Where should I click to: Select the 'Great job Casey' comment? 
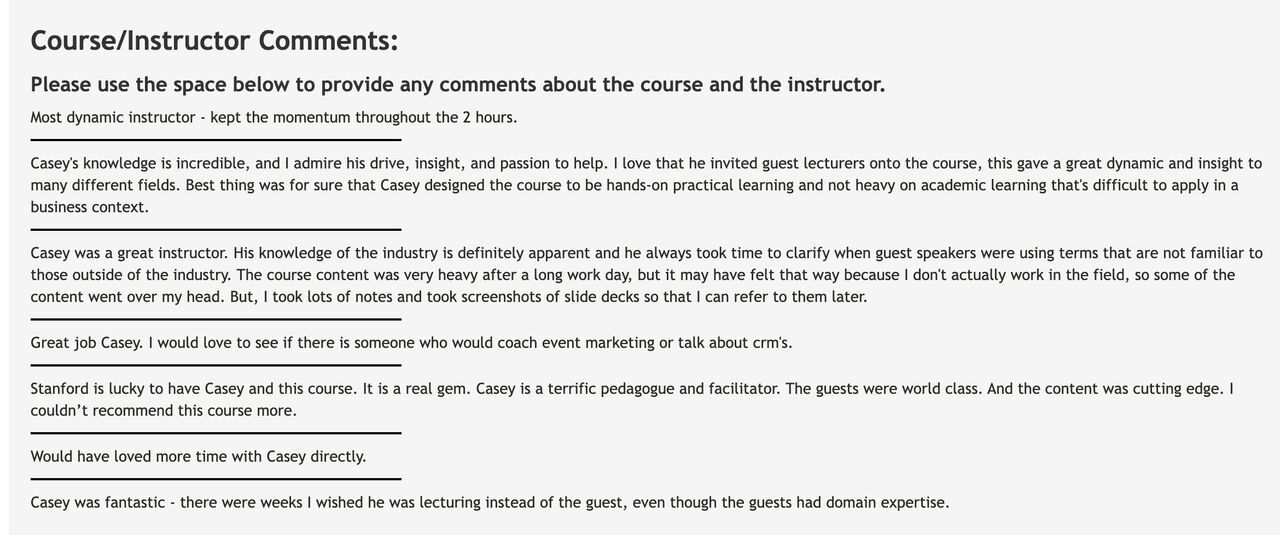(411, 343)
